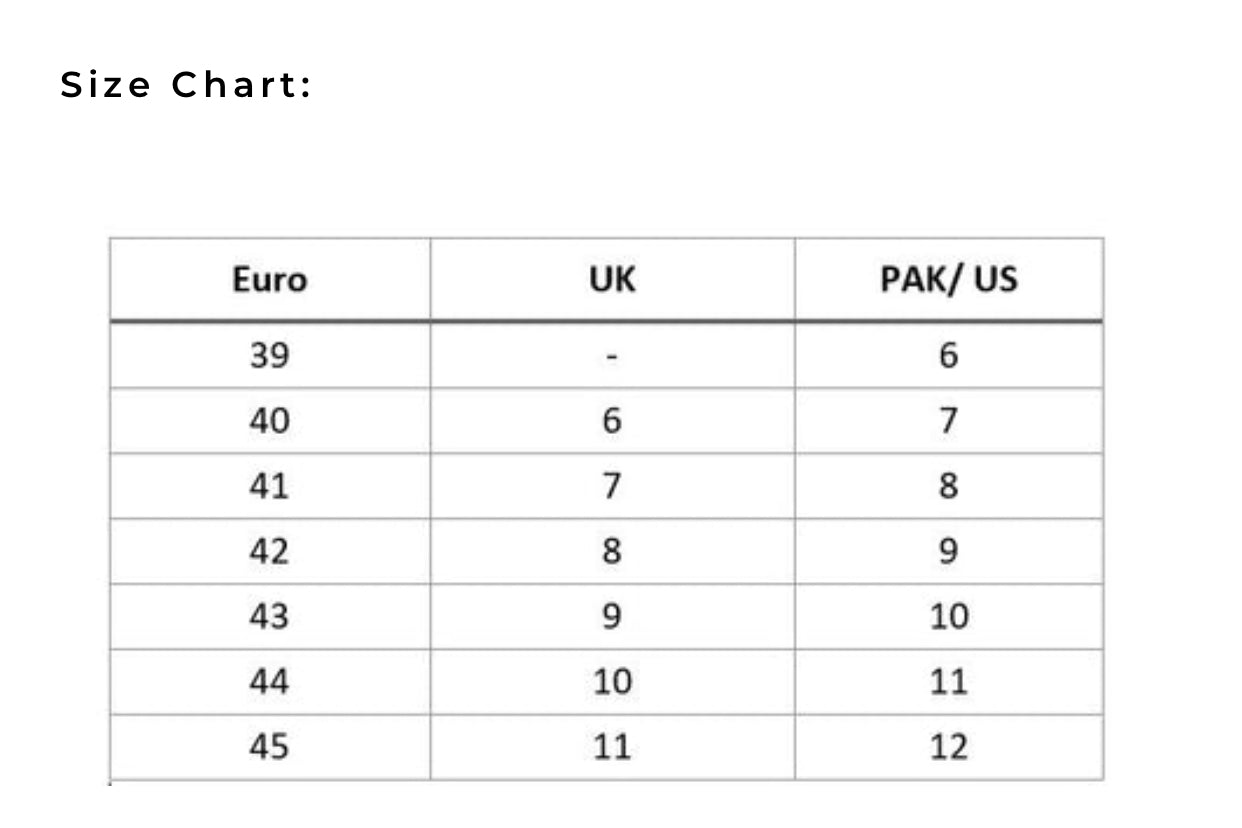Select UK size 11 in Euro 45 row
The width and height of the screenshot is (1242, 828).
point(612,747)
